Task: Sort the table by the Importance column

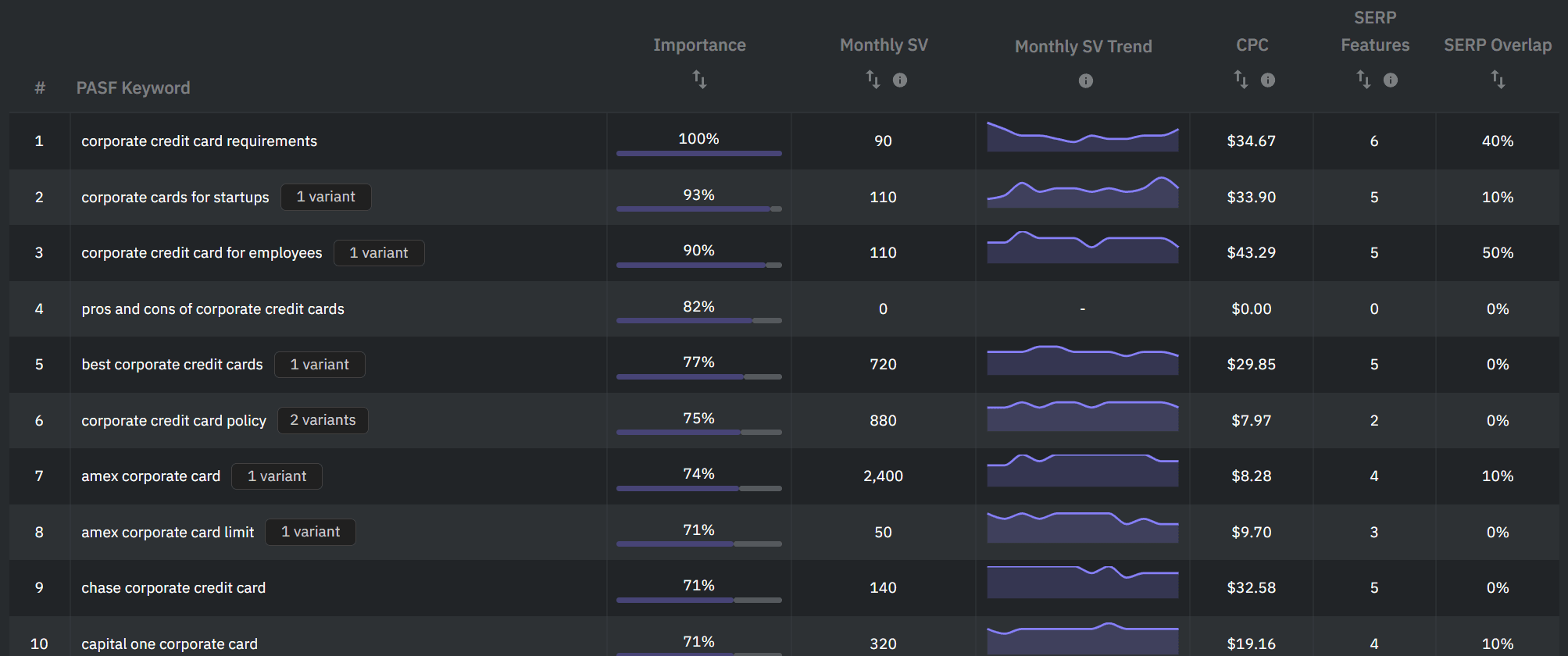Action: click(699, 80)
